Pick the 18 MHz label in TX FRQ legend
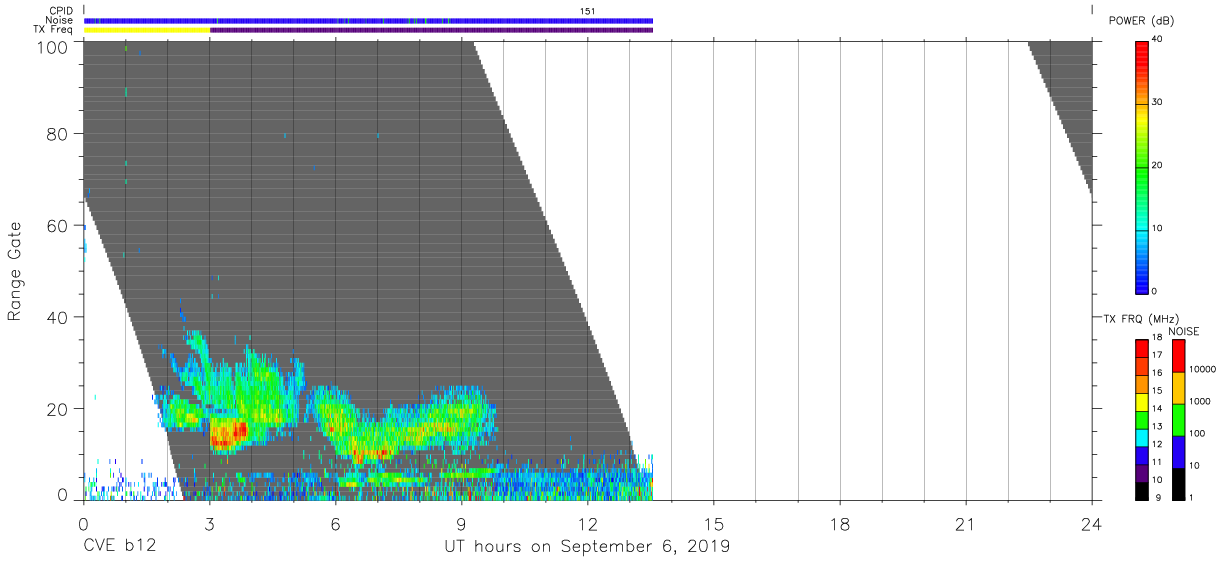The height and width of the screenshot is (567, 1228). (x=1157, y=338)
